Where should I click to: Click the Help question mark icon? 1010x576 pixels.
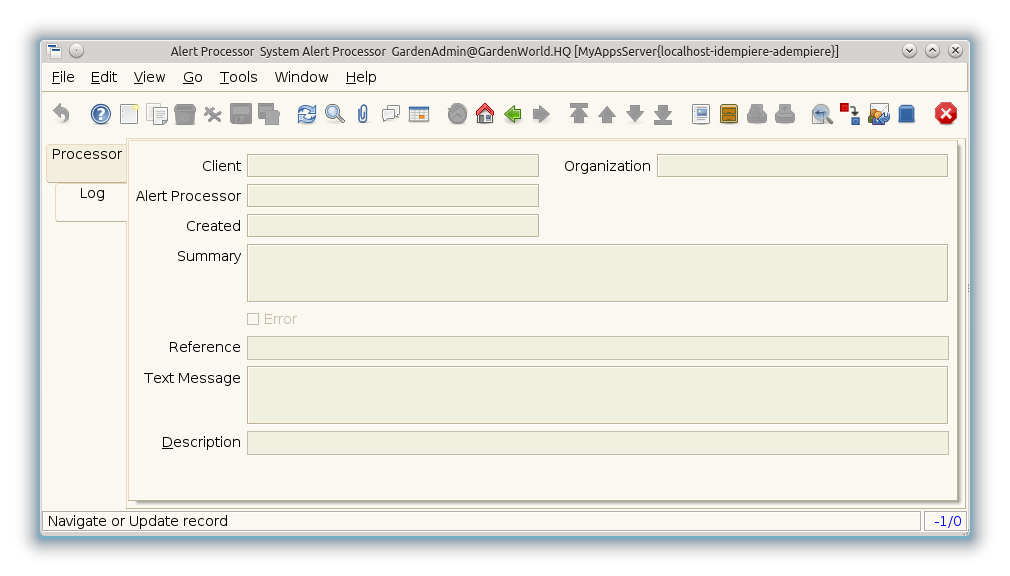101,114
